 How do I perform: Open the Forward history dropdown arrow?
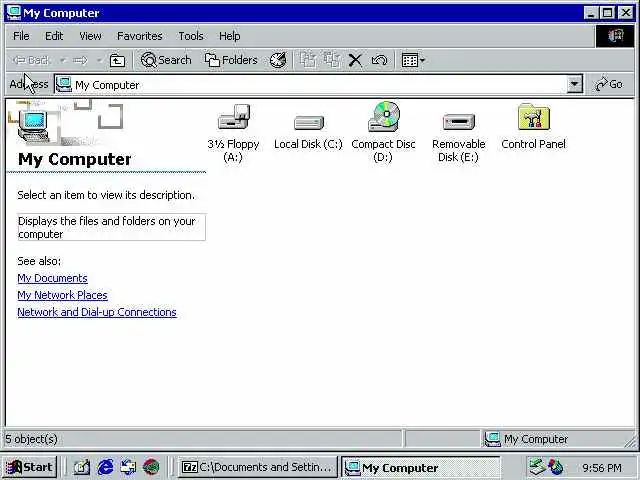[x=99, y=61]
